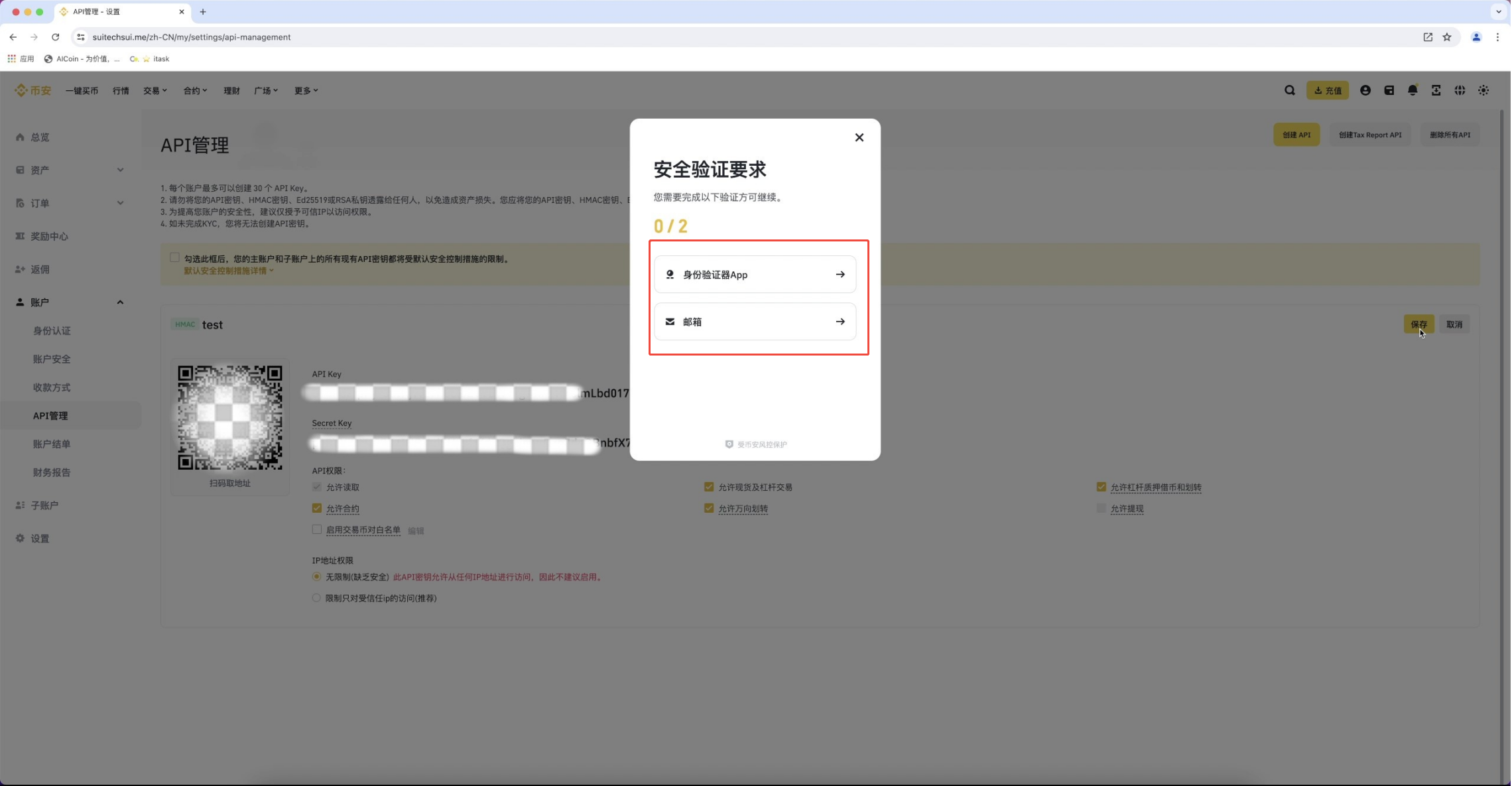Viewport: 1512px width, 786px height.
Task: Click the 删除所有API button
Action: [1450, 135]
